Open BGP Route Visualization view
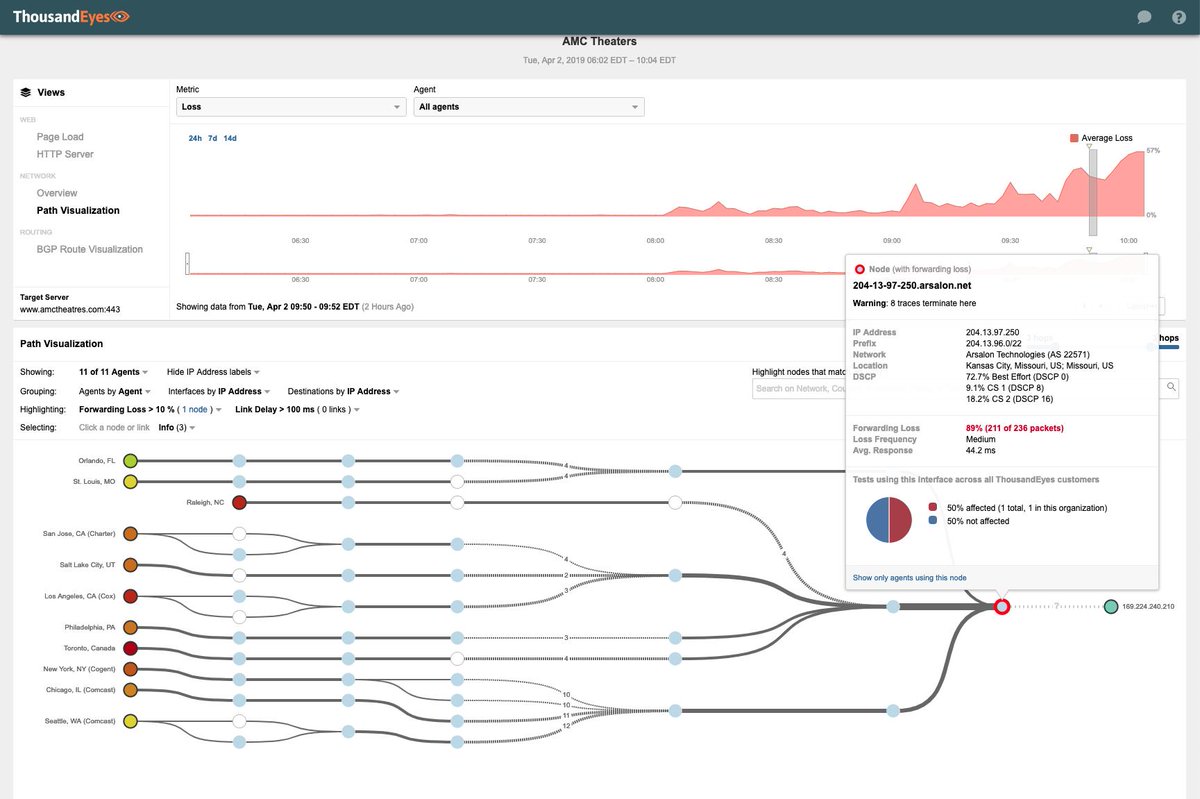The width and height of the screenshot is (1200, 799). [90, 249]
